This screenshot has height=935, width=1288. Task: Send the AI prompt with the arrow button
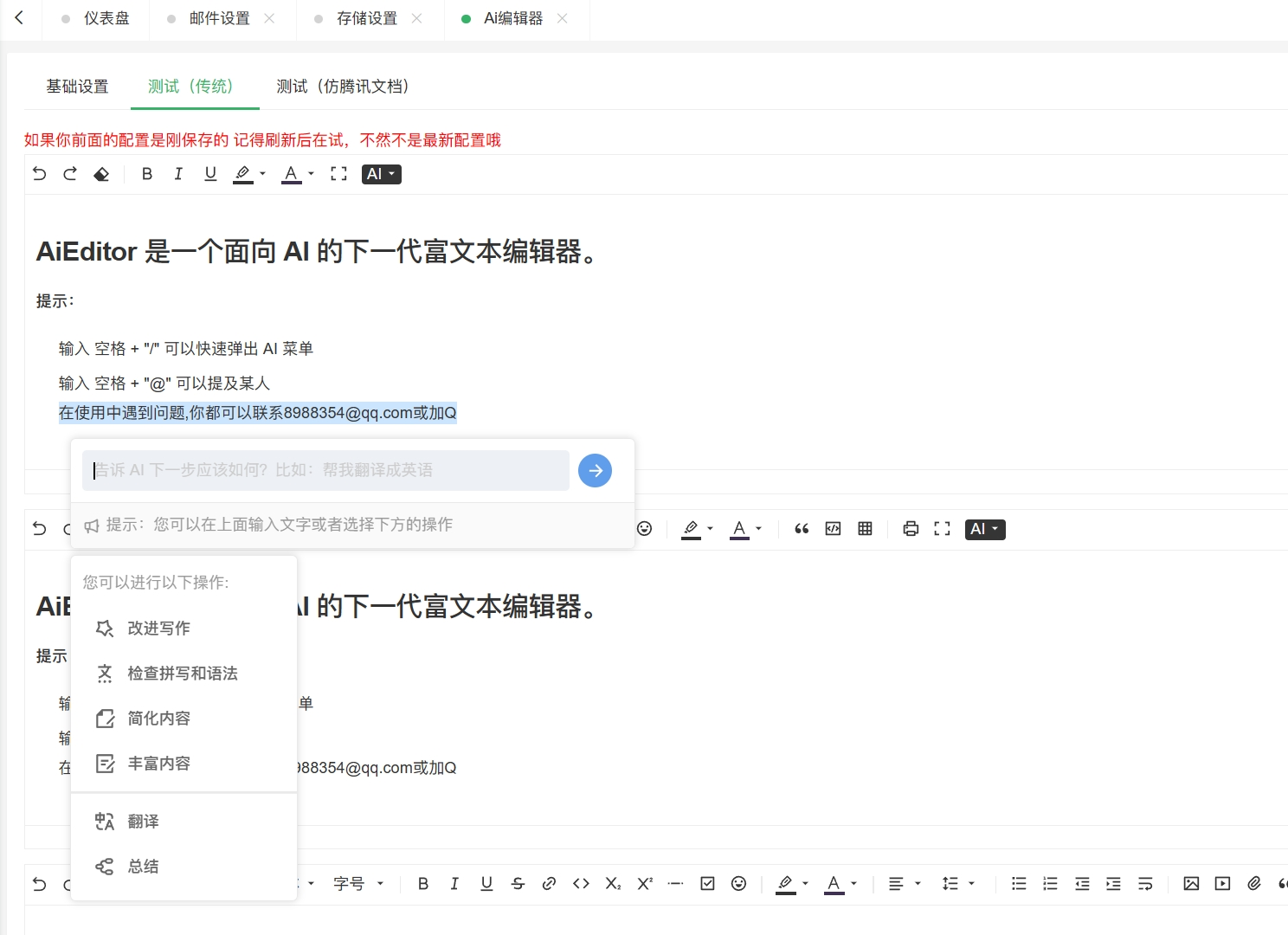[x=595, y=470]
